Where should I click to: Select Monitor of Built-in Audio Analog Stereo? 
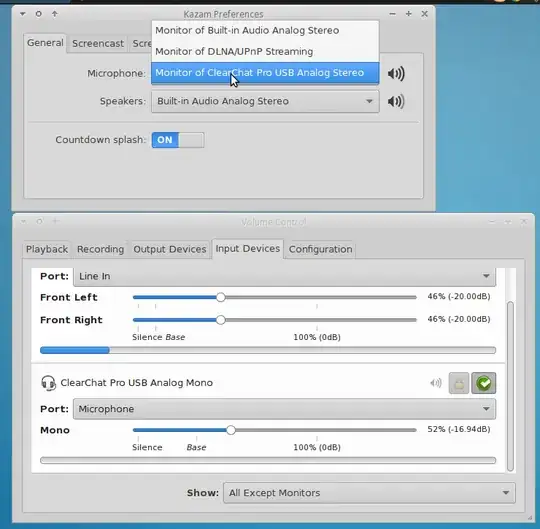click(x=265, y=31)
